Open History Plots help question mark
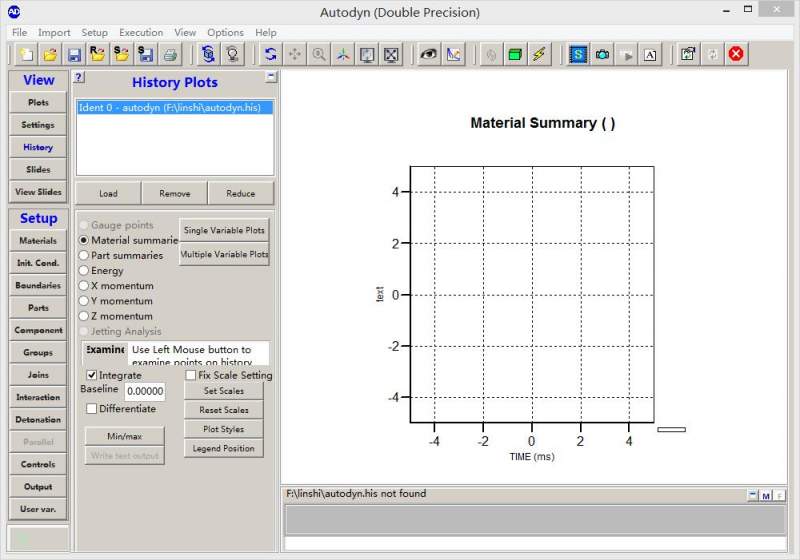Screen dimensions: 800x560 click(x=79, y=78)
